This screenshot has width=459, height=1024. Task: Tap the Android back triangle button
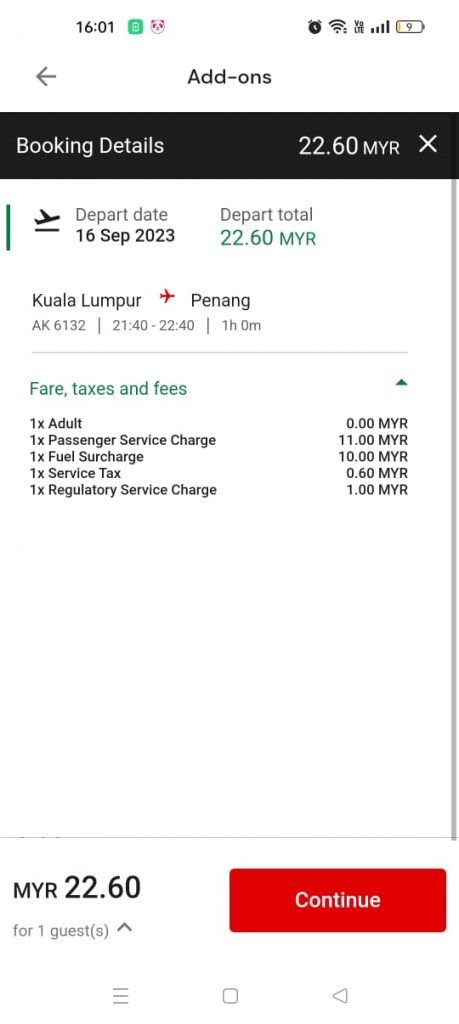pos(340,996)
